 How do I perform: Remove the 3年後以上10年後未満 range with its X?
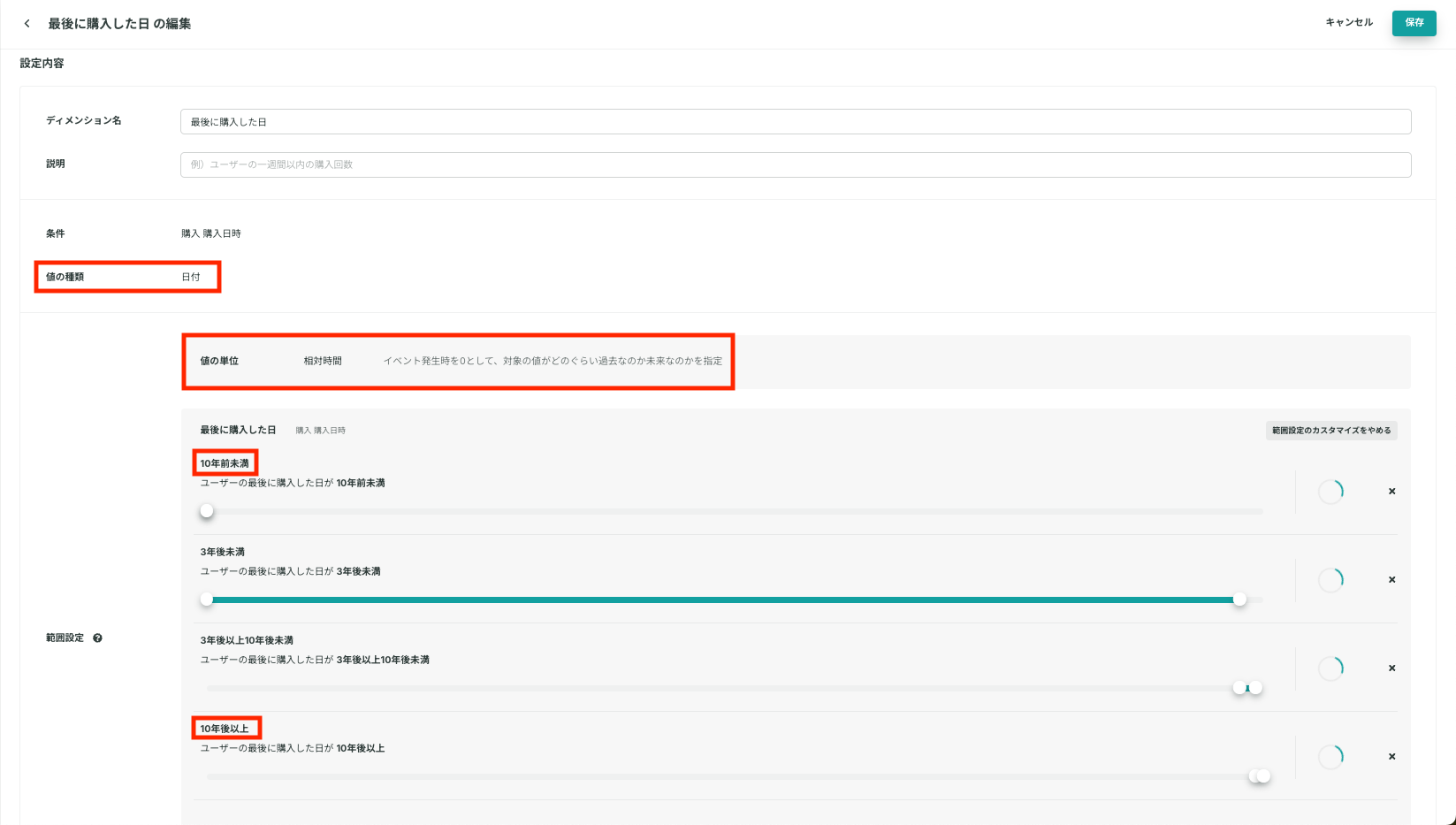(x=1391, y=668)
